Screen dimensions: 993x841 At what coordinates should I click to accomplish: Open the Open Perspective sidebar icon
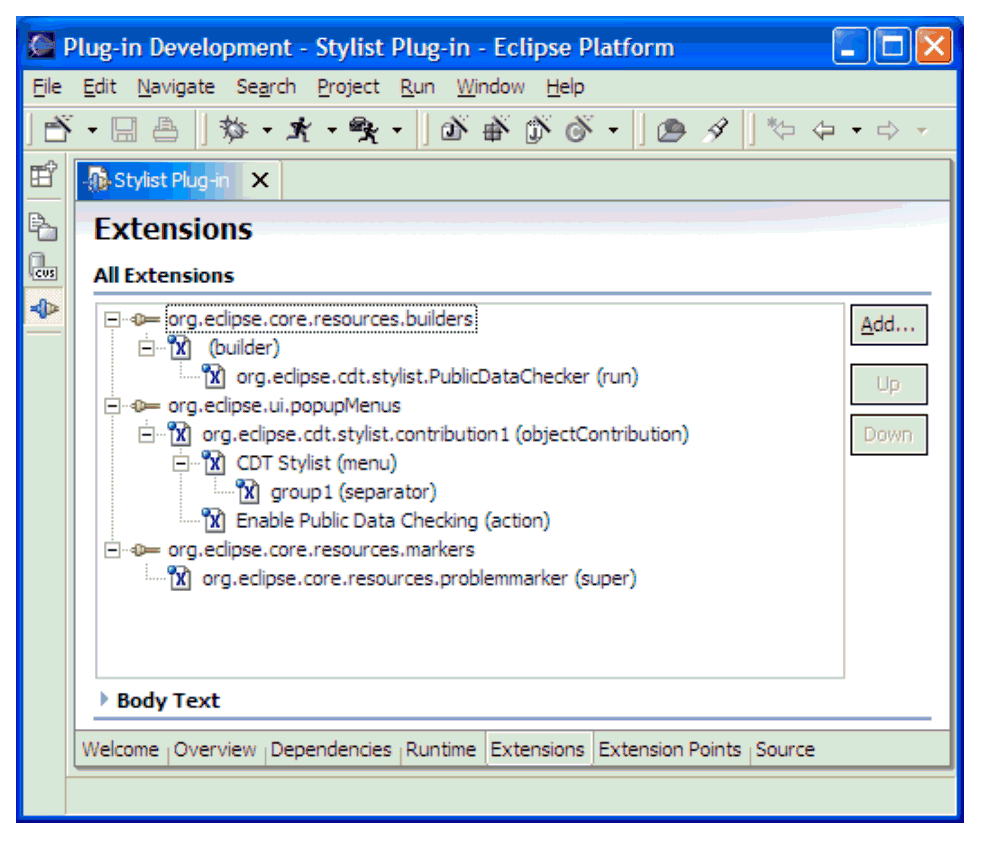[42, 176]
